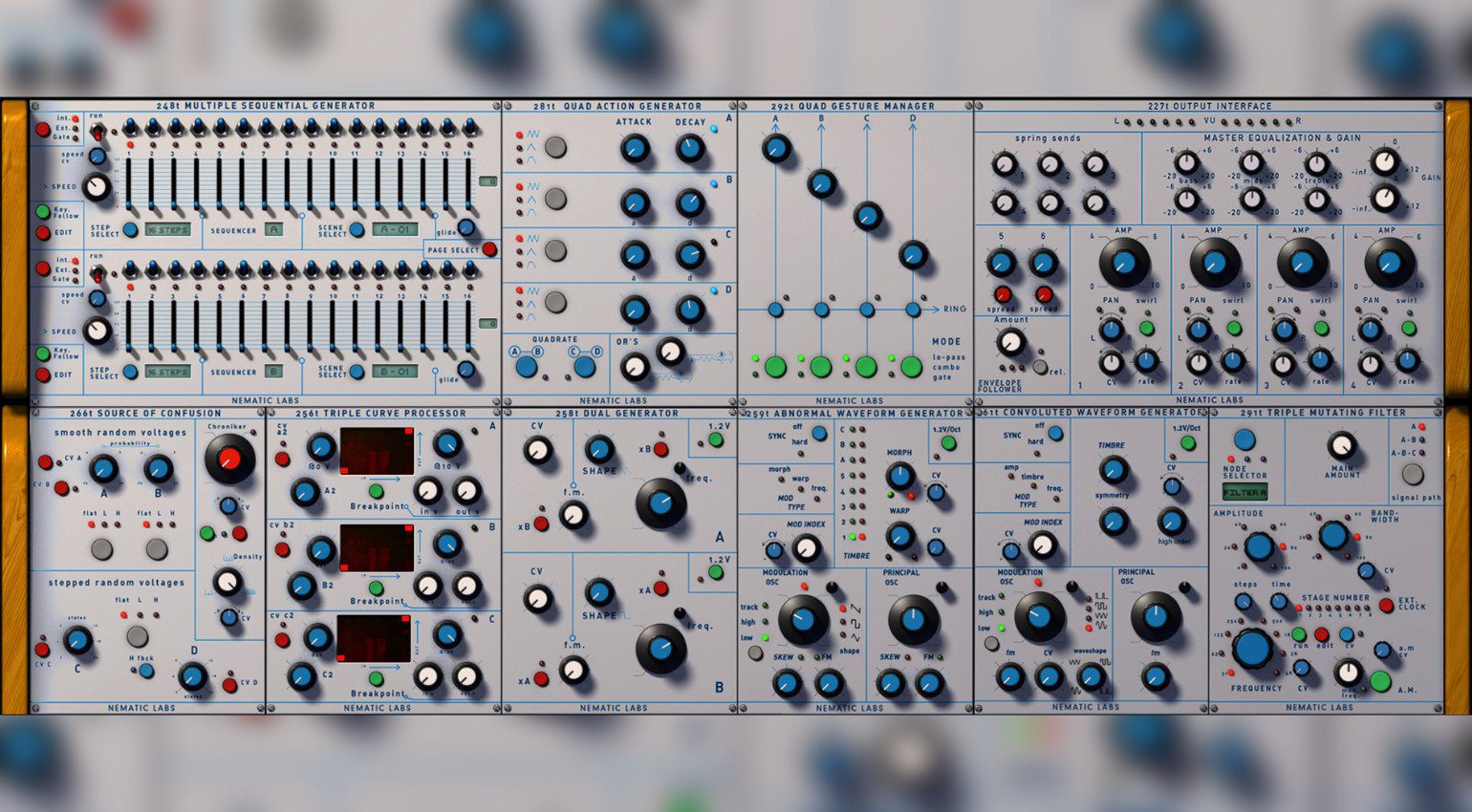Toggle 1.2V/Oct on the Abnormal Waveform Generator
Screen dimensions: 1472x812
click(x=948, y=443)
